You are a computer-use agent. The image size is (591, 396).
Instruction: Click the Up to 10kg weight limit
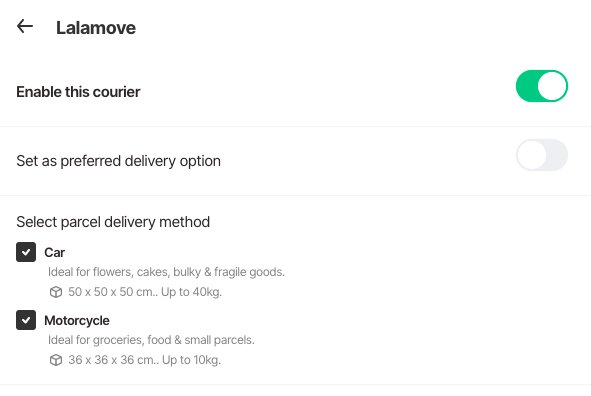click(x=191, y=360)
